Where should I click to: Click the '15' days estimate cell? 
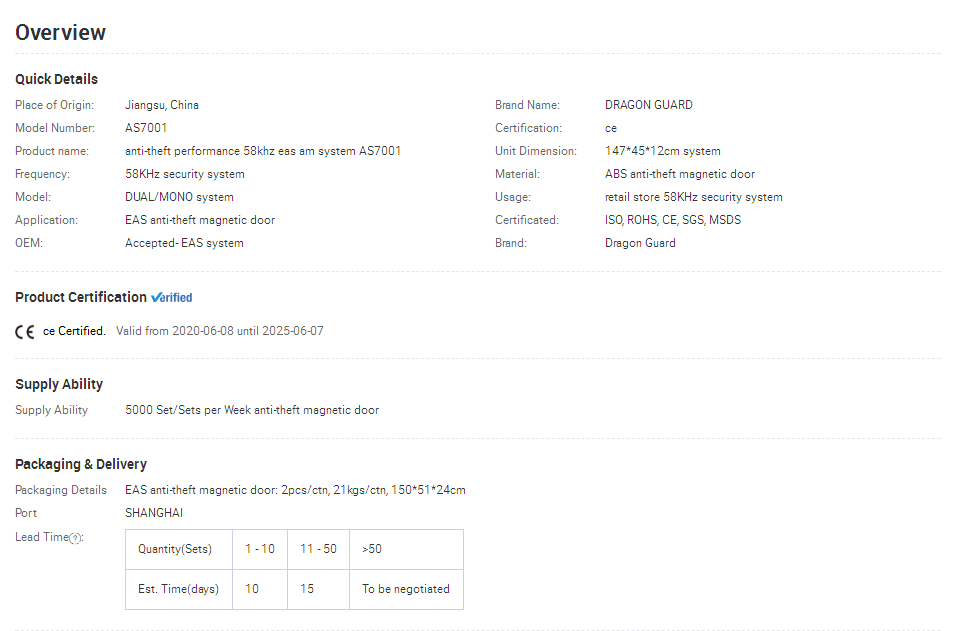pos(319,590)
